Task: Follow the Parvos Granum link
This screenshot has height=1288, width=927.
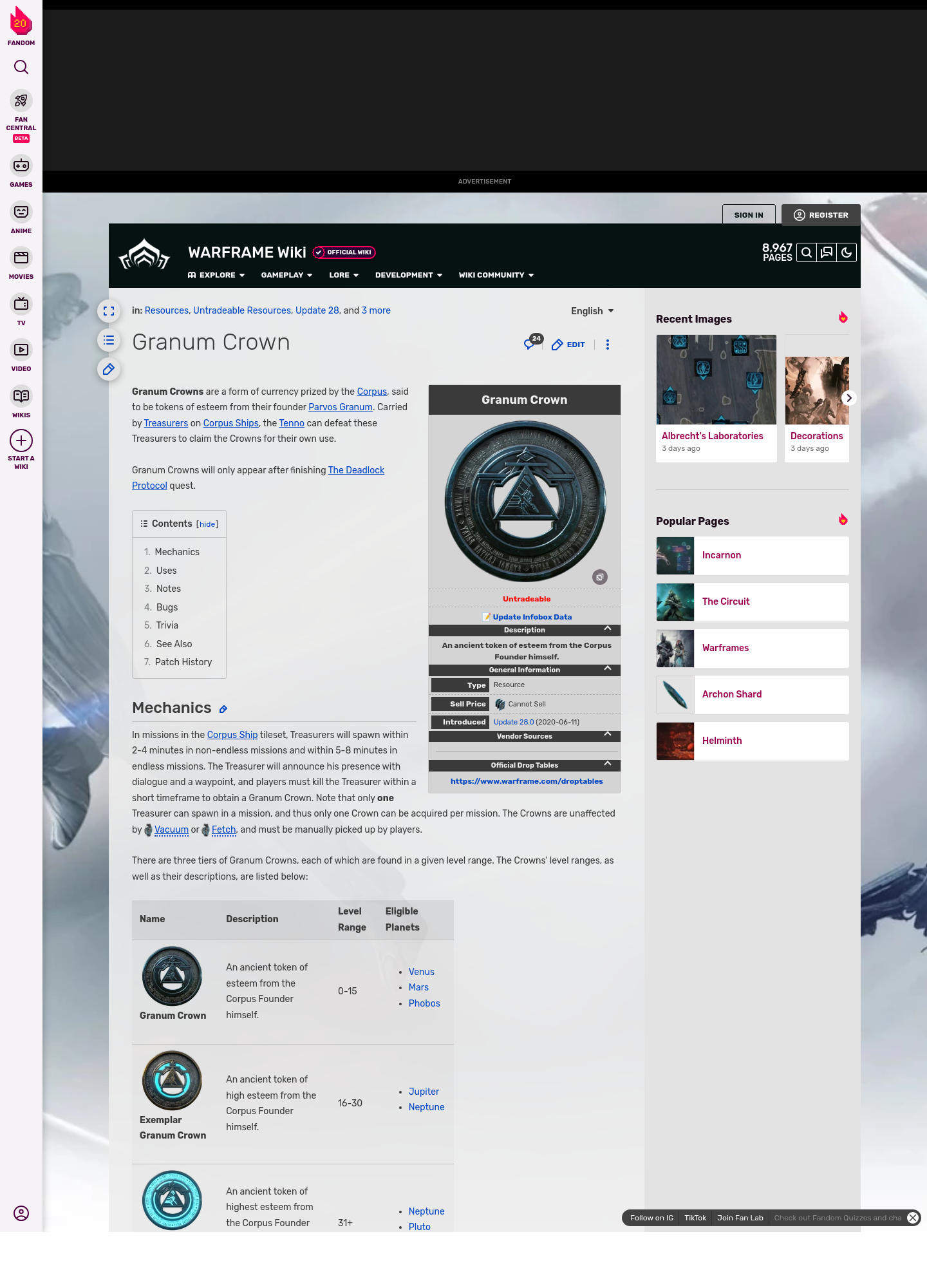Action: (x=340, y=407)
